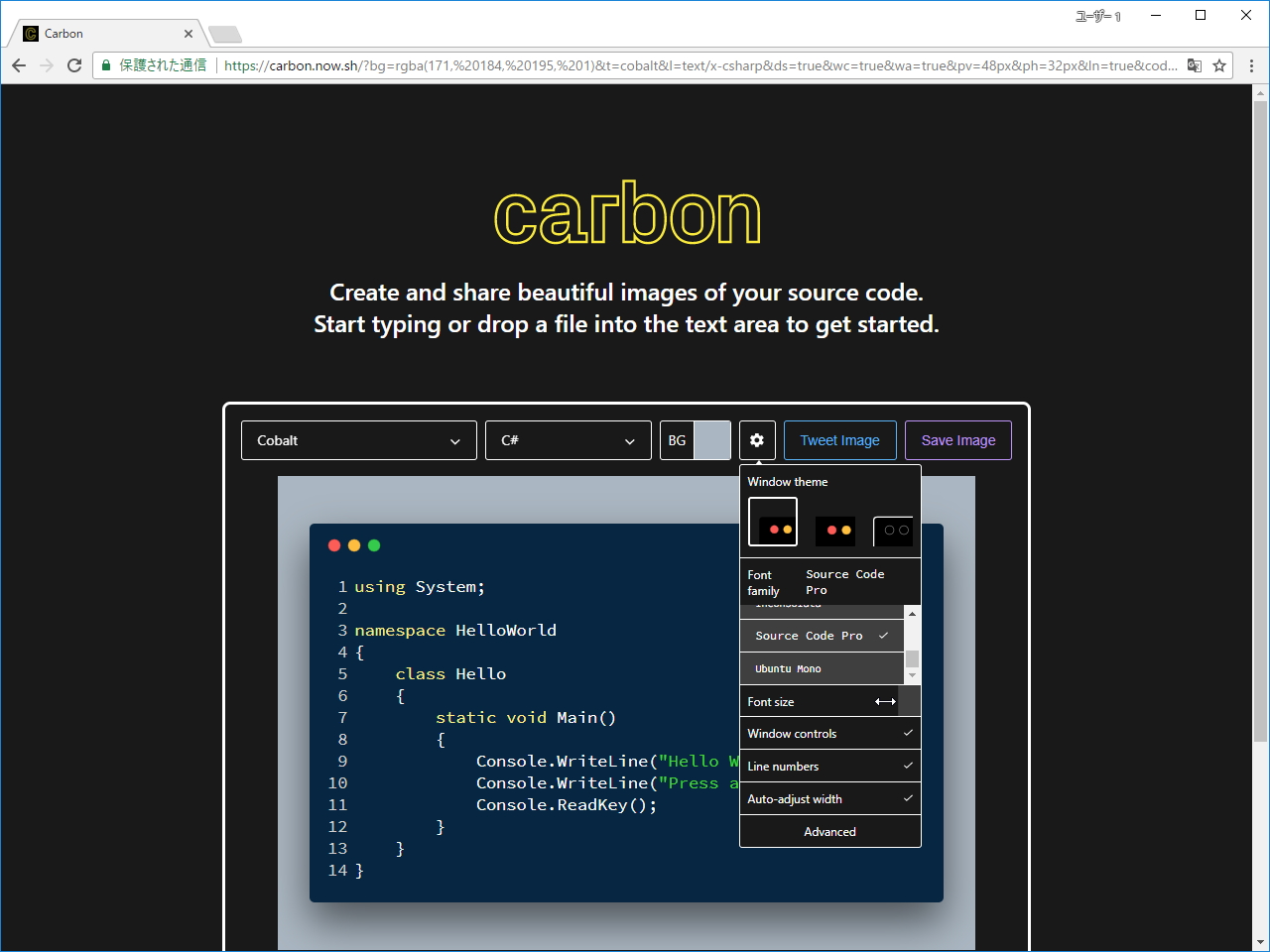This screenshot has width=1270, height=952.
Task: Click the secure connection padlock icon
Action: 106,65
